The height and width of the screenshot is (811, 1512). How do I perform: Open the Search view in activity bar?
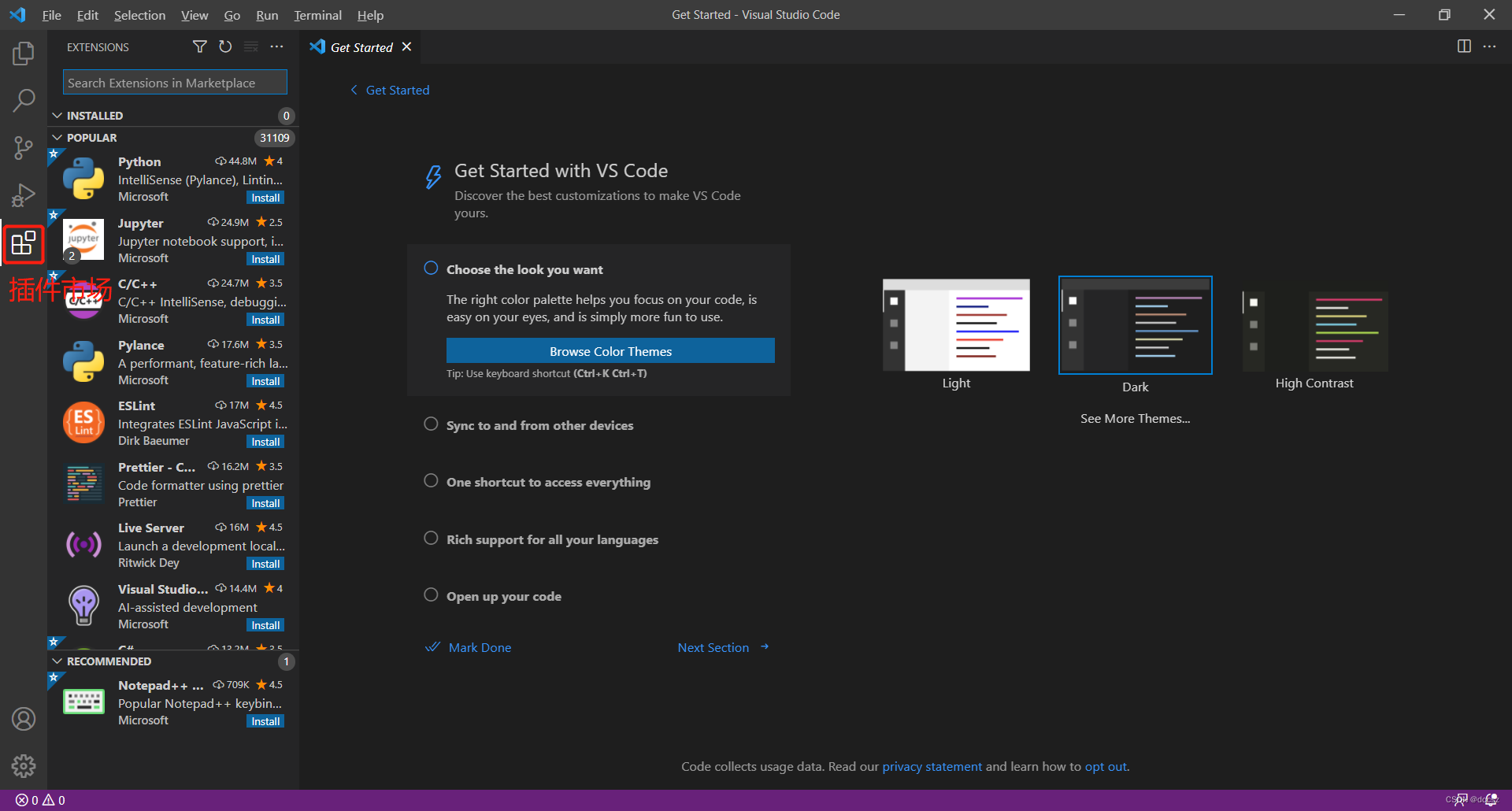tap(24, 101)
